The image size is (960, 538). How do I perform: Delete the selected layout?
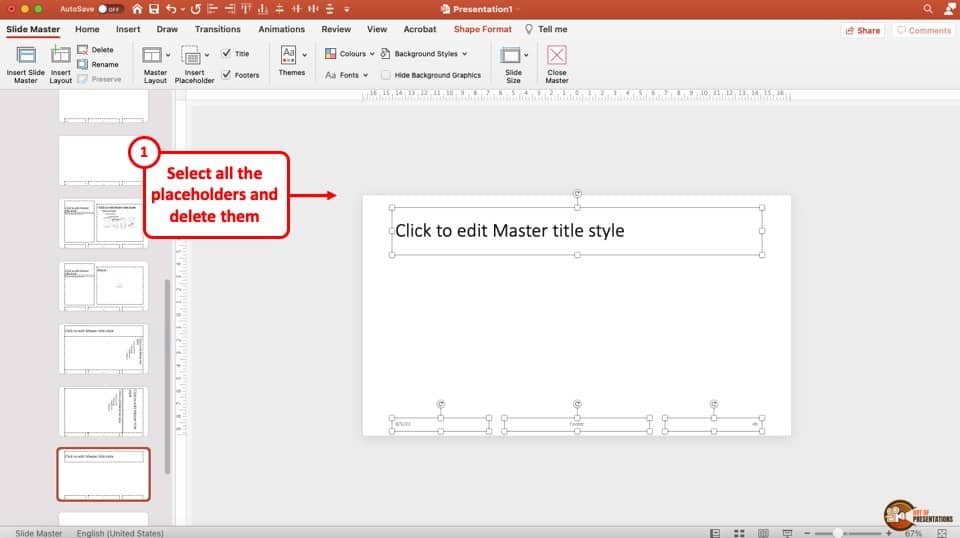tap(96, 50)
